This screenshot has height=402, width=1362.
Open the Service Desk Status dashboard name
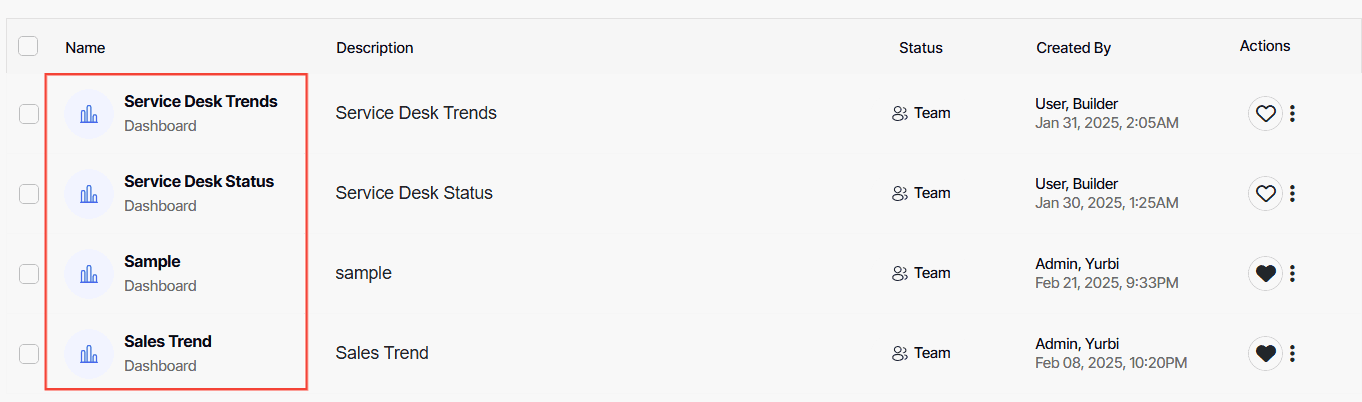199,181
